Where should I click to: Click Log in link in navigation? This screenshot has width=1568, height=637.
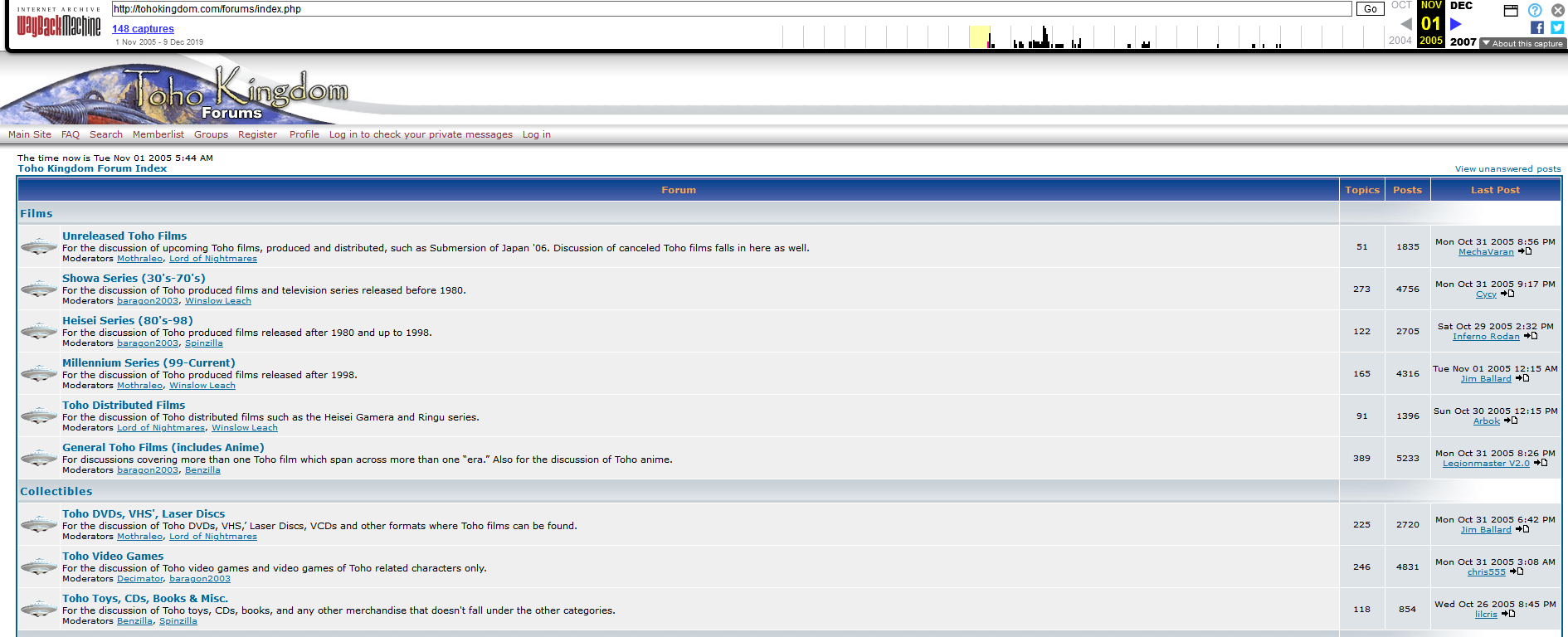[x=537, y=134]
